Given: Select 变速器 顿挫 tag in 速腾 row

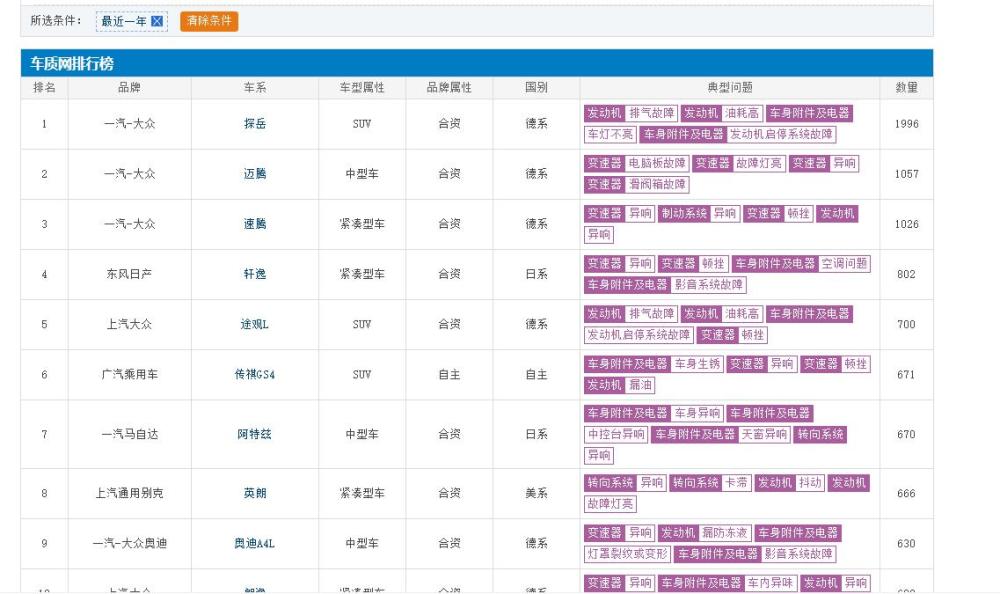Looking at the screenshot, I should (777, 214).
